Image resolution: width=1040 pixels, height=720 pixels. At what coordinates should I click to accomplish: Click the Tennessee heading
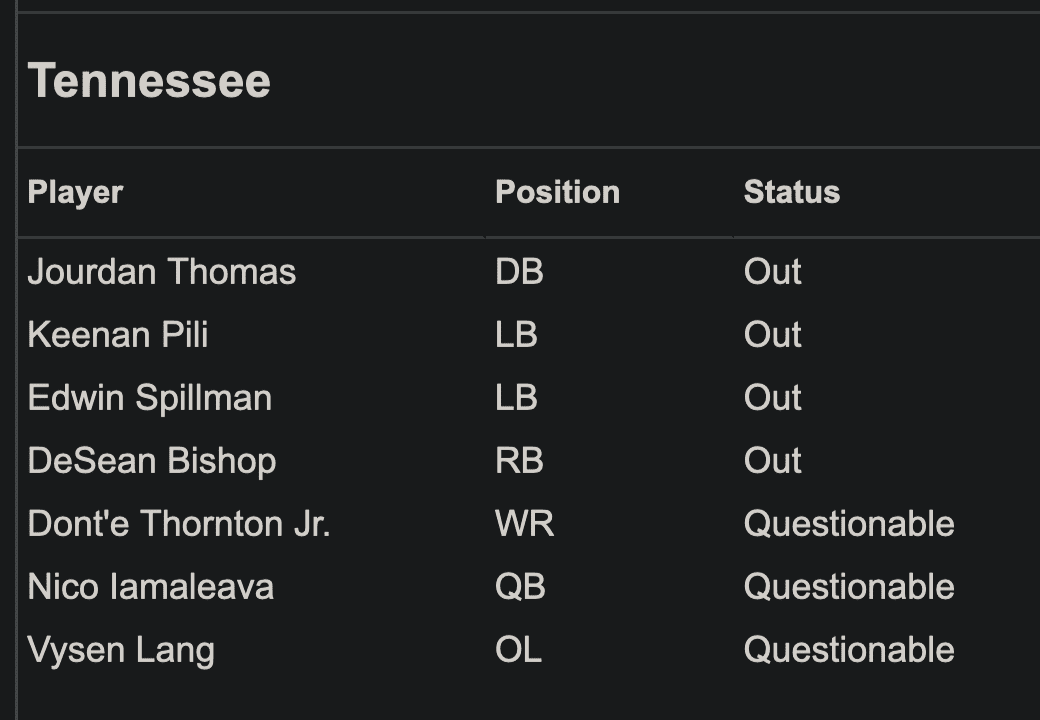coord(149,80)
